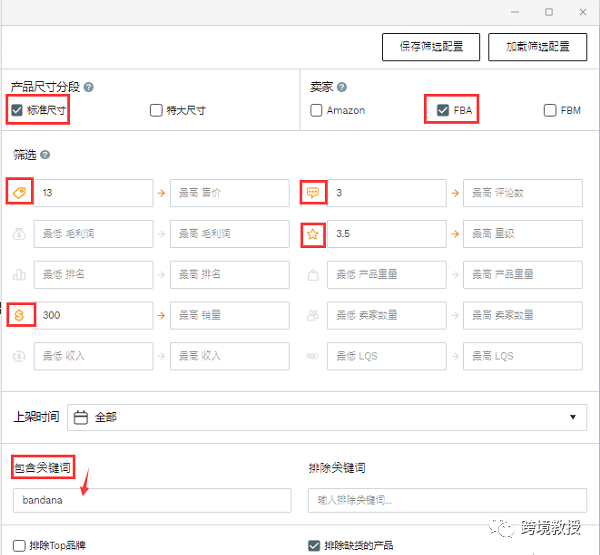The width and height of the screenshot is (600, 555).
Task: Open help for 产品尺寸分段
Action: coord(88,87)
